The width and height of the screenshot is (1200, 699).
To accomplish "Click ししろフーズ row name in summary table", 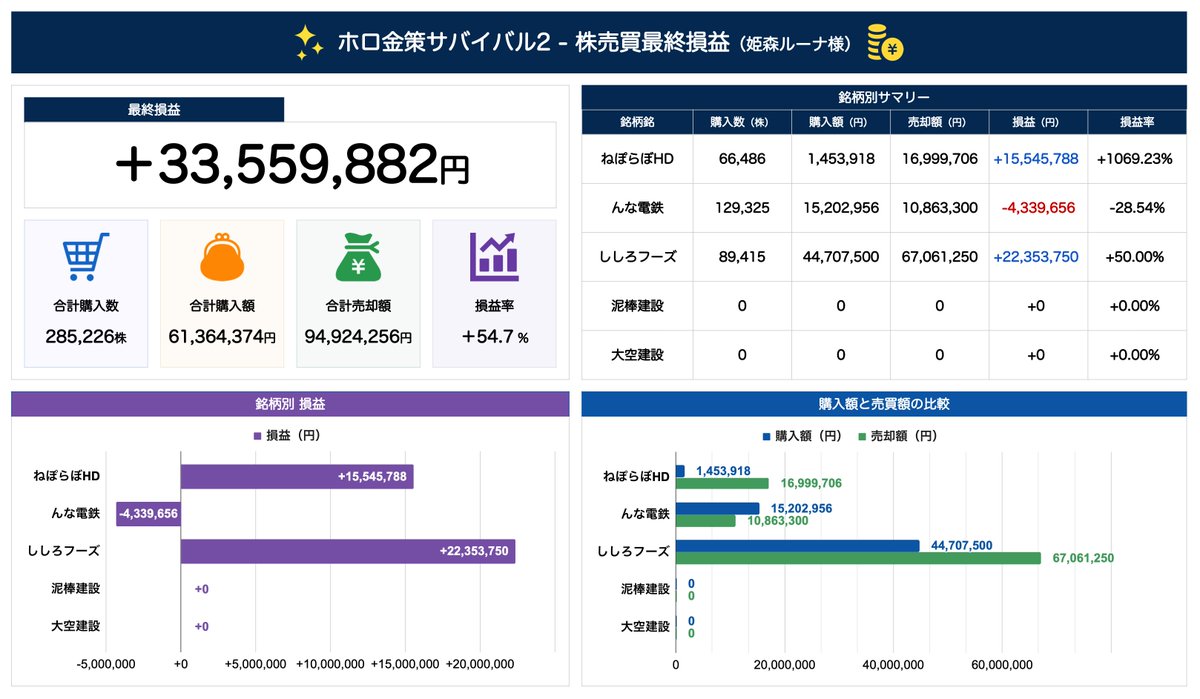I will [x=637, y=257].
